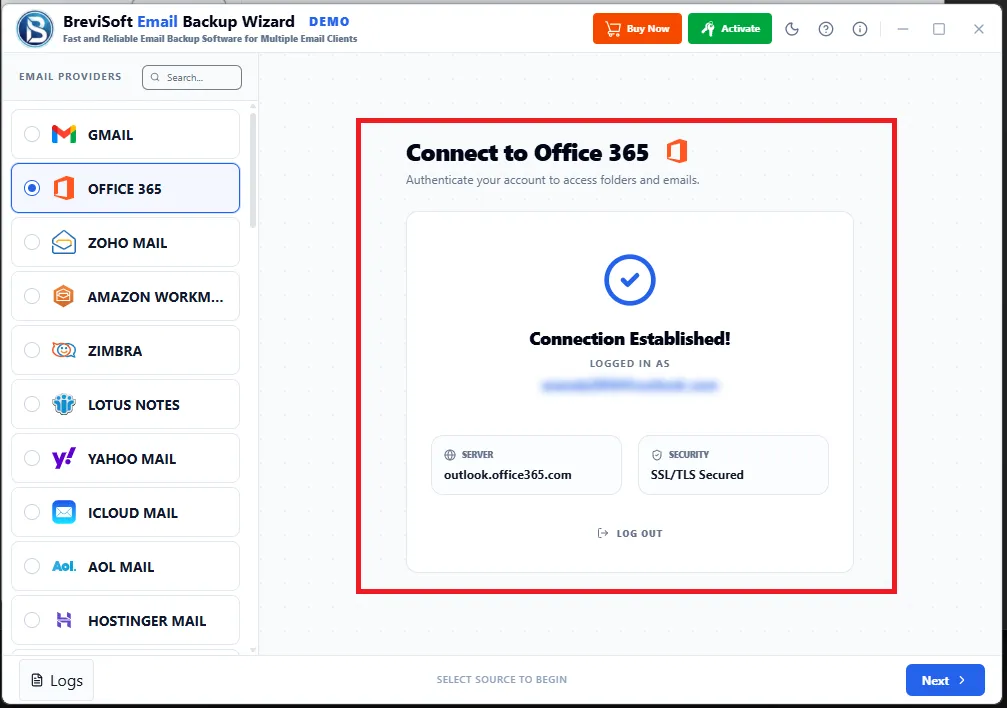1007x708 pixels.
Task: Click the Activate button
Action: coord(730,29)
